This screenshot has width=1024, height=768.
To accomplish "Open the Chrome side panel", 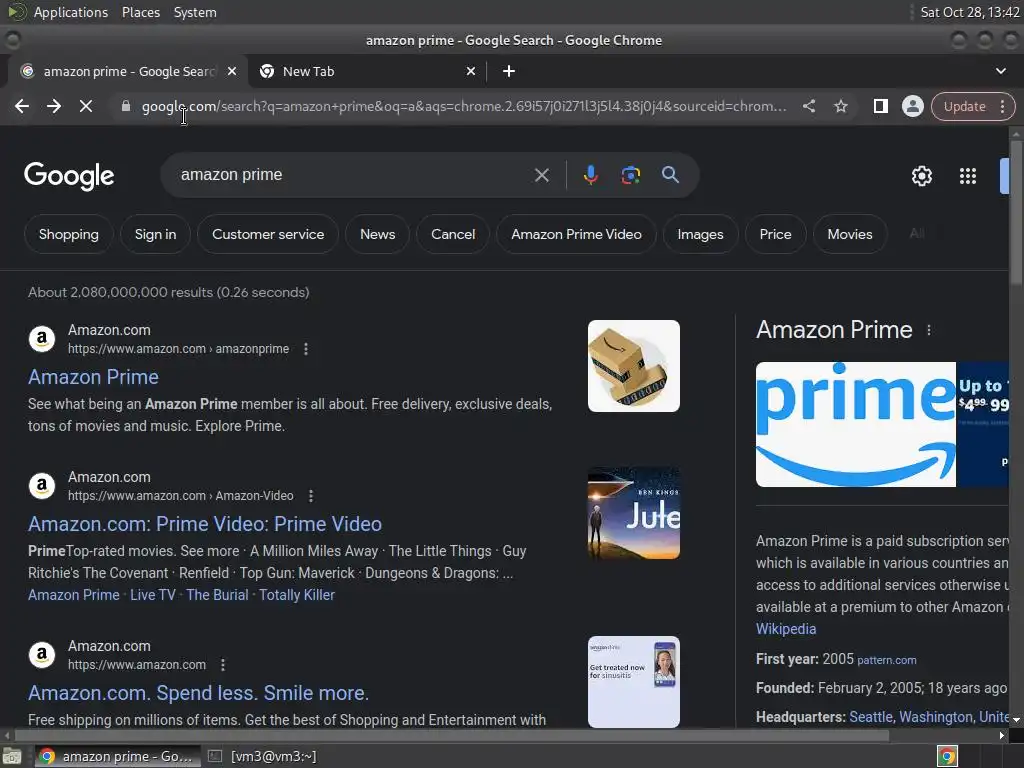I will [880, 106].
